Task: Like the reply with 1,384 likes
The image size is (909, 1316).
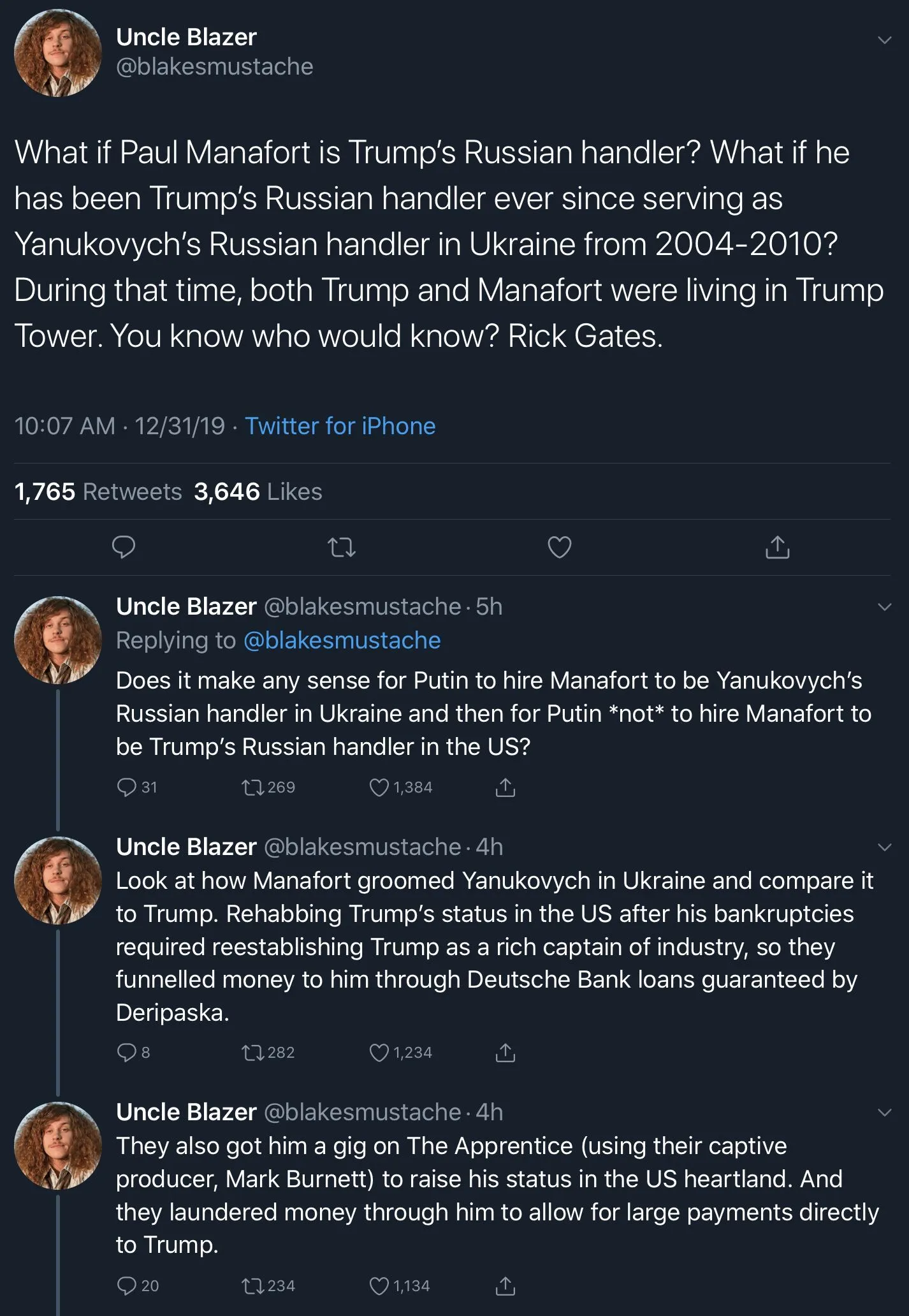Action: point(379,787)
